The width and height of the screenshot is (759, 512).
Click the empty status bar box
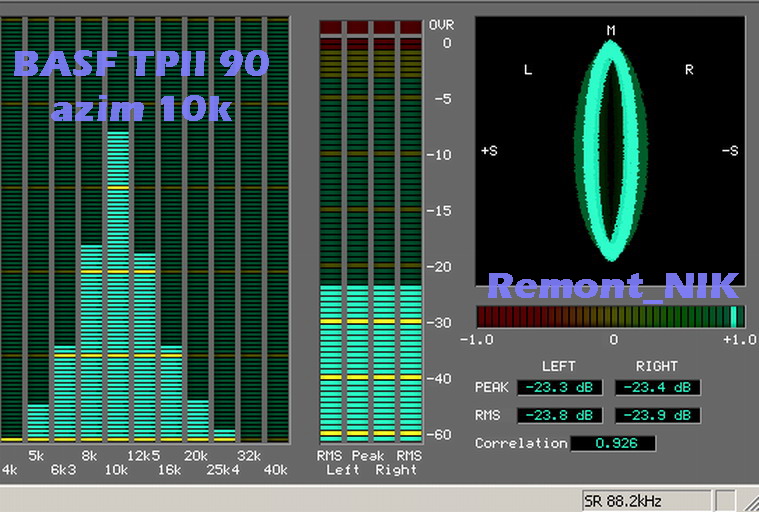725,500
